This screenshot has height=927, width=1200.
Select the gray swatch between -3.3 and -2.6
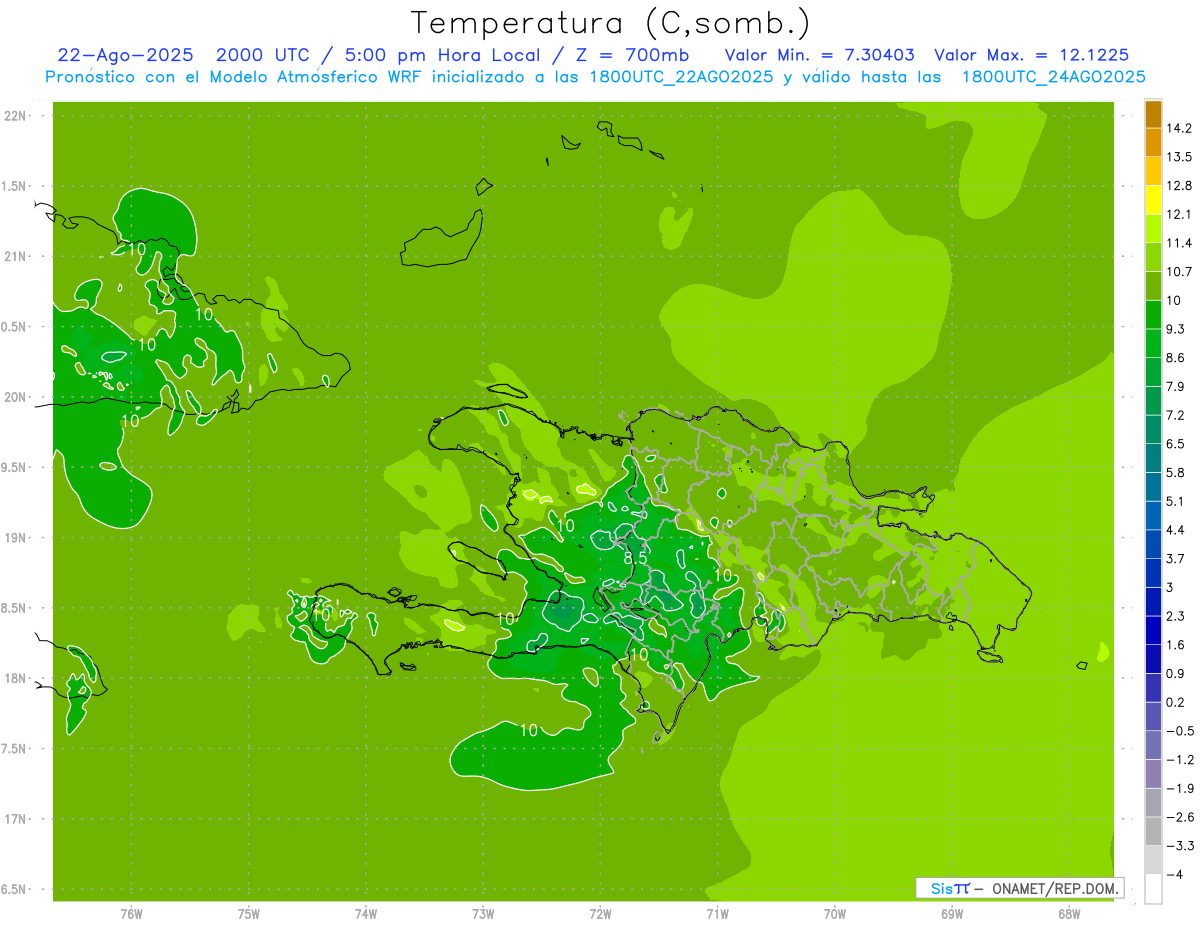[x=1153, y=831]
